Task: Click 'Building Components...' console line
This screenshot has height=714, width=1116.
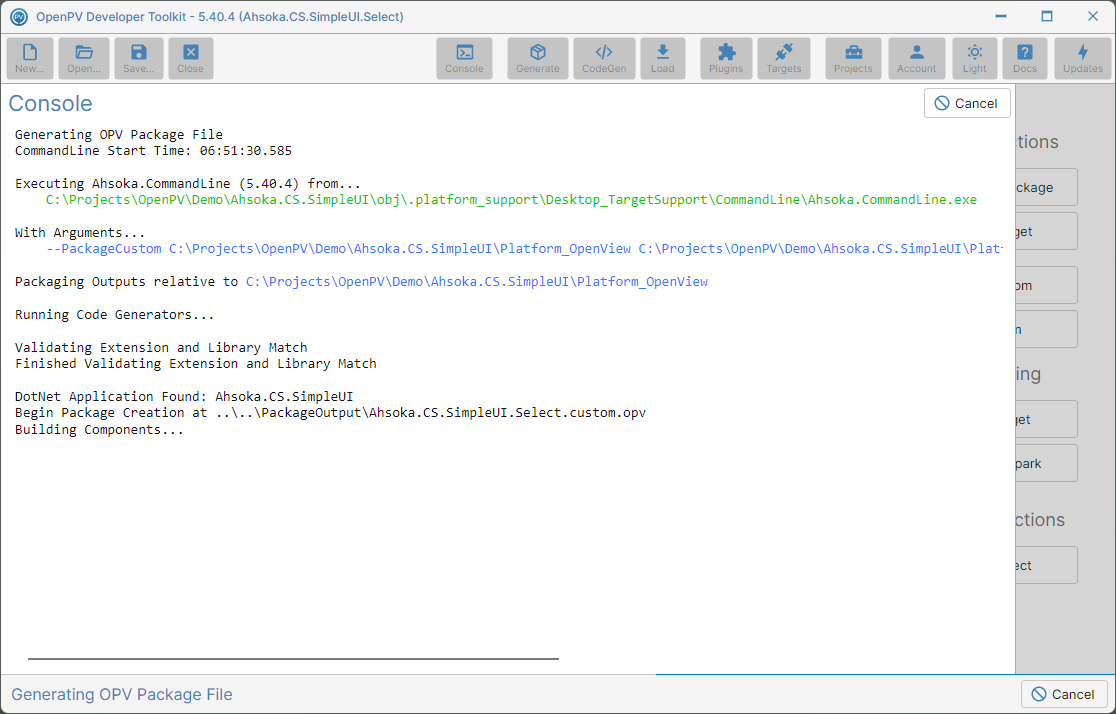Action: point(99,430)
